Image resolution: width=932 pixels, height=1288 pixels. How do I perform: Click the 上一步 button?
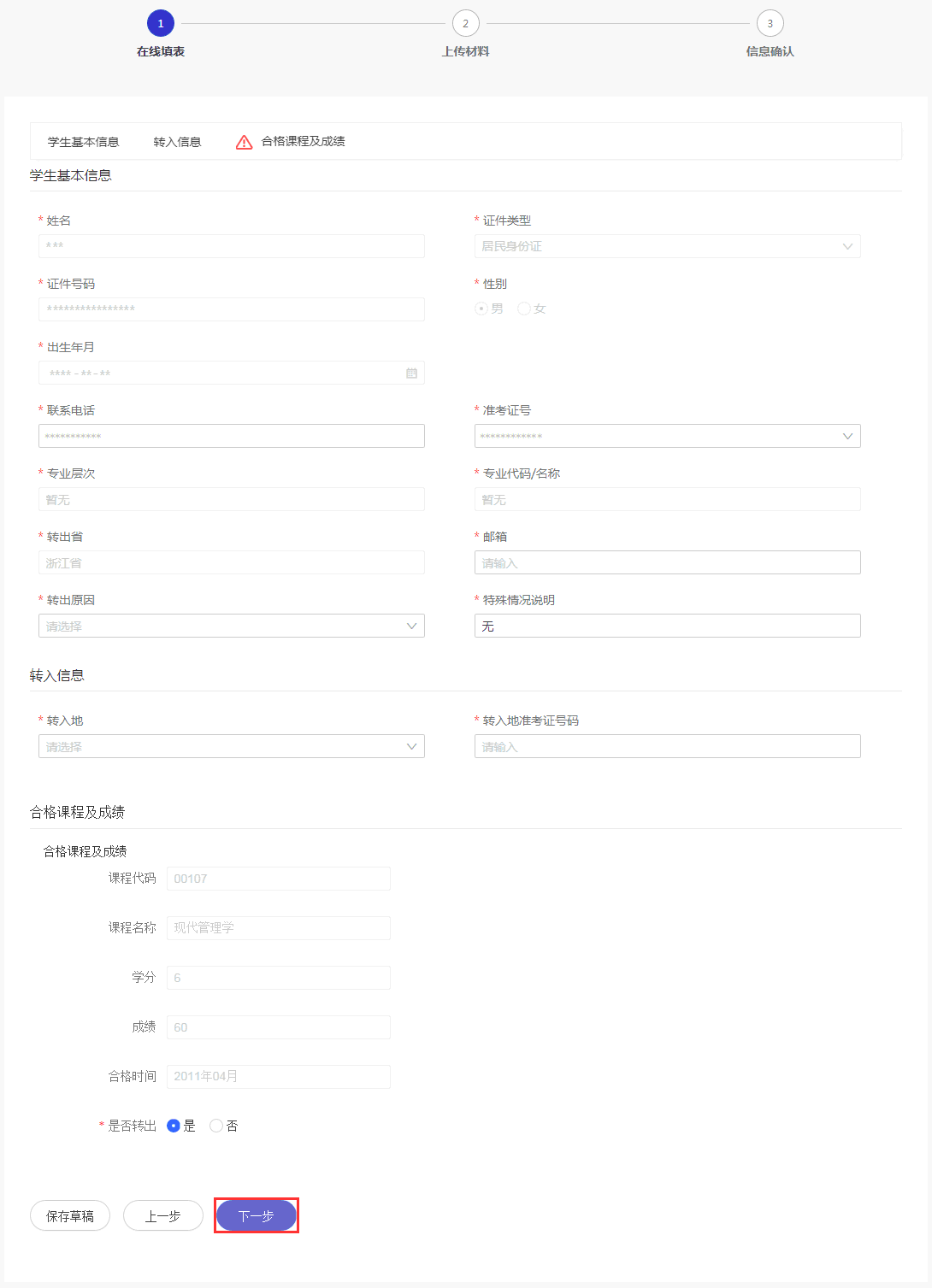(162, 1215)
